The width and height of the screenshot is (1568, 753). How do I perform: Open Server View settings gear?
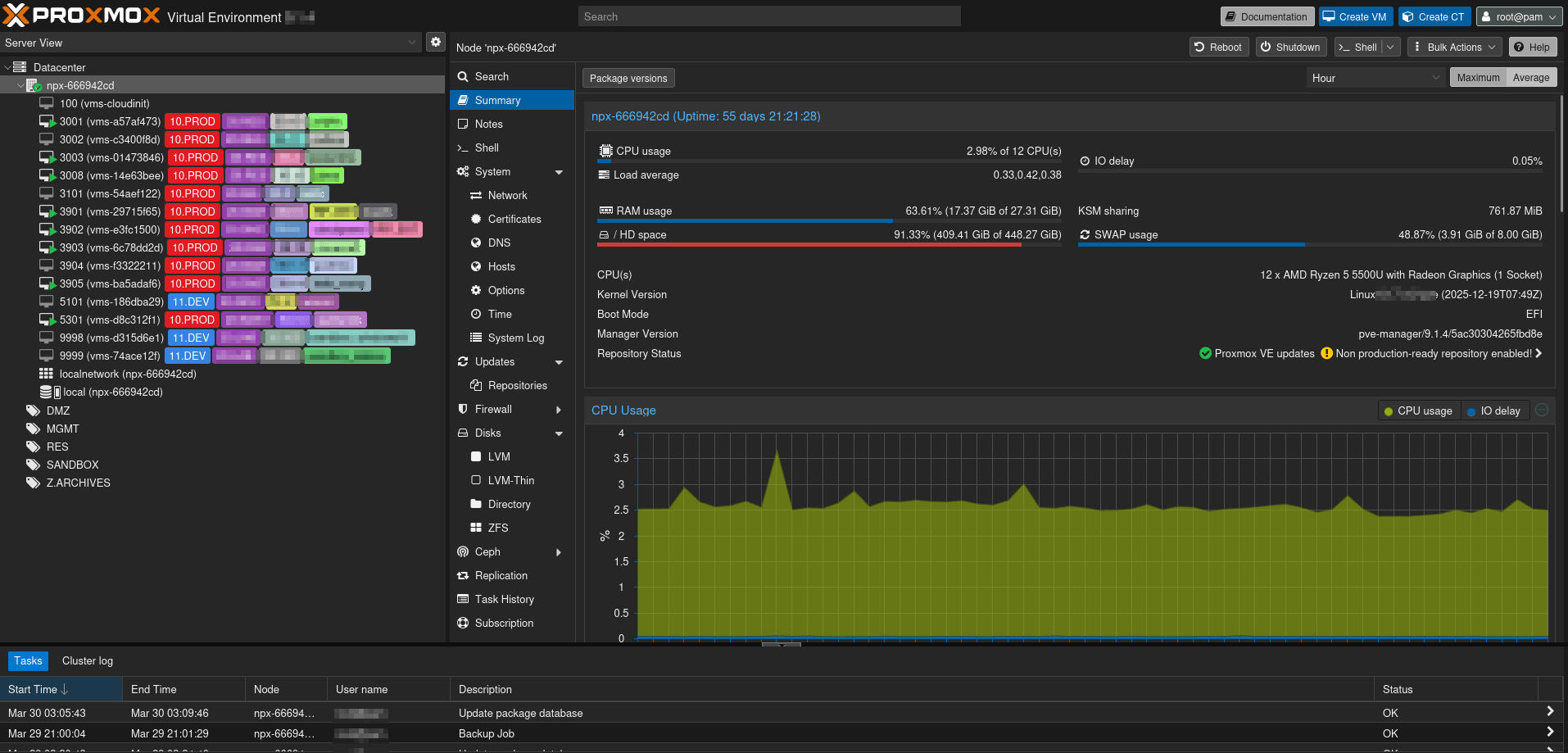pyautogui.click(x=436, y=42)
